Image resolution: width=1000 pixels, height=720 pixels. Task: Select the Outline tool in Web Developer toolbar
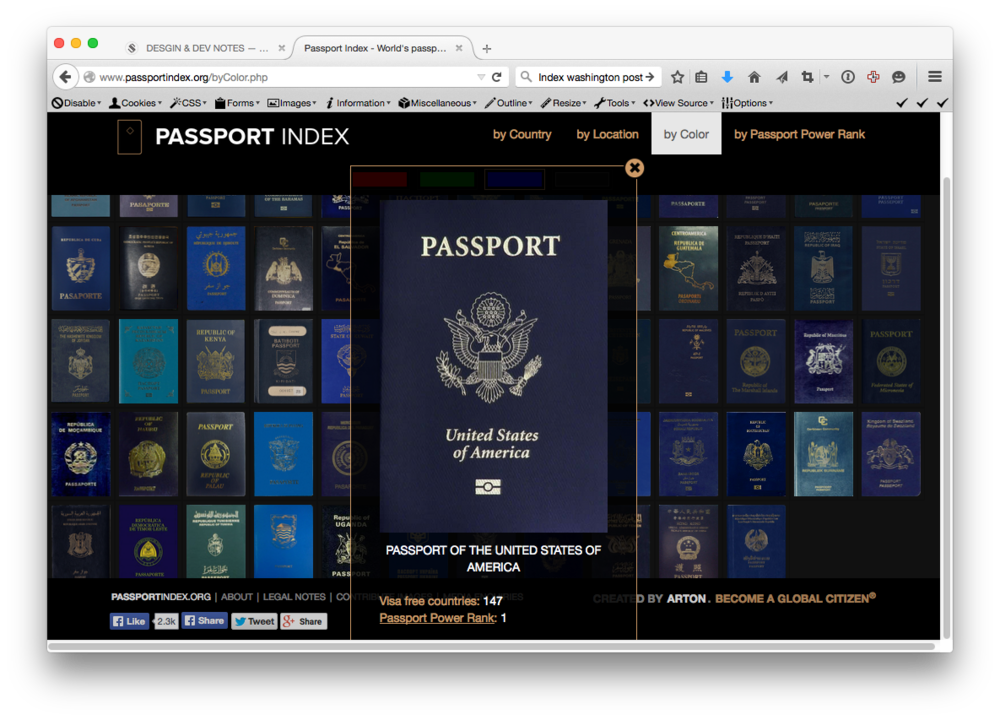(508, 102)
